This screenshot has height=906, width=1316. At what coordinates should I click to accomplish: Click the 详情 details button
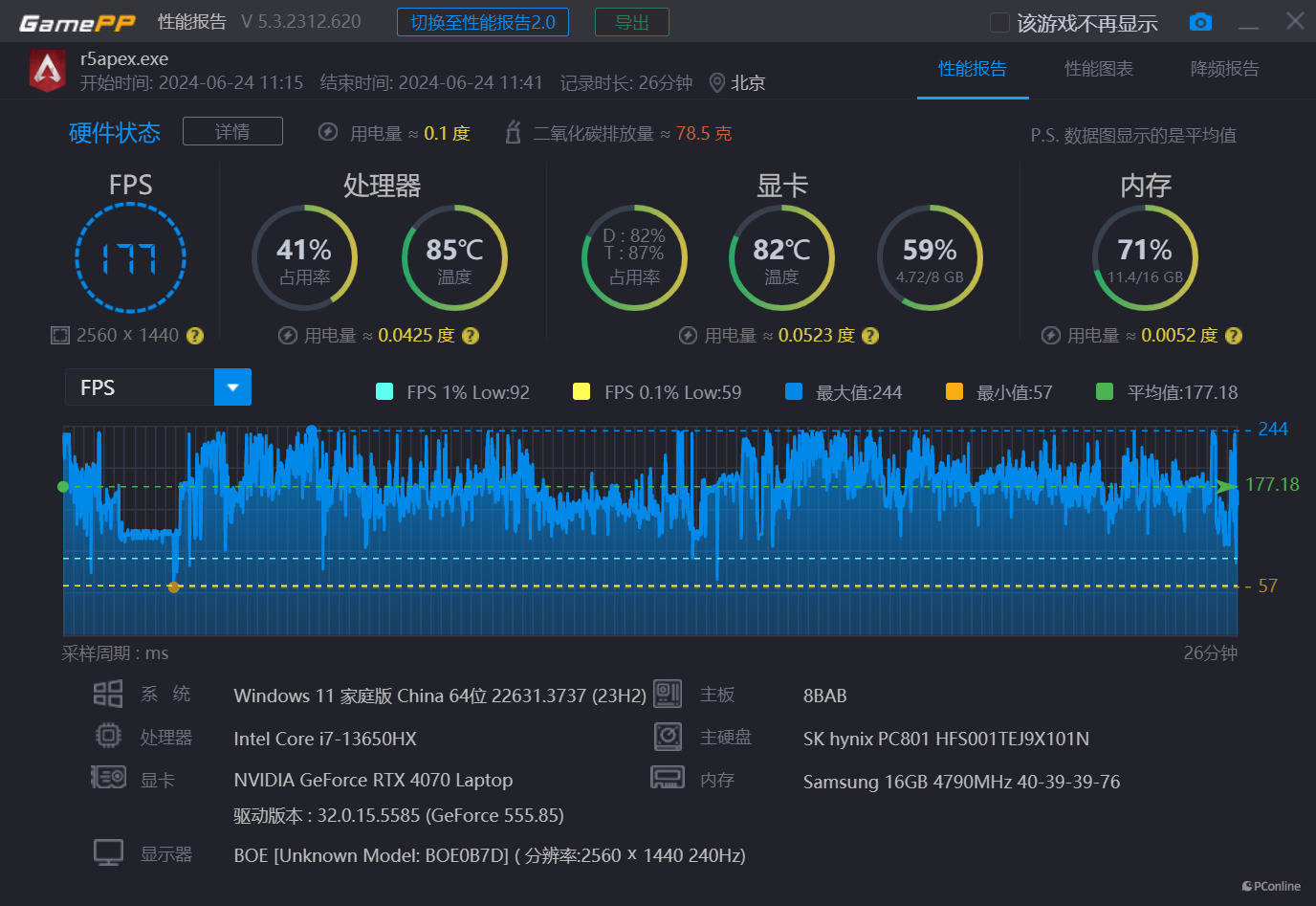pos(232,131)
